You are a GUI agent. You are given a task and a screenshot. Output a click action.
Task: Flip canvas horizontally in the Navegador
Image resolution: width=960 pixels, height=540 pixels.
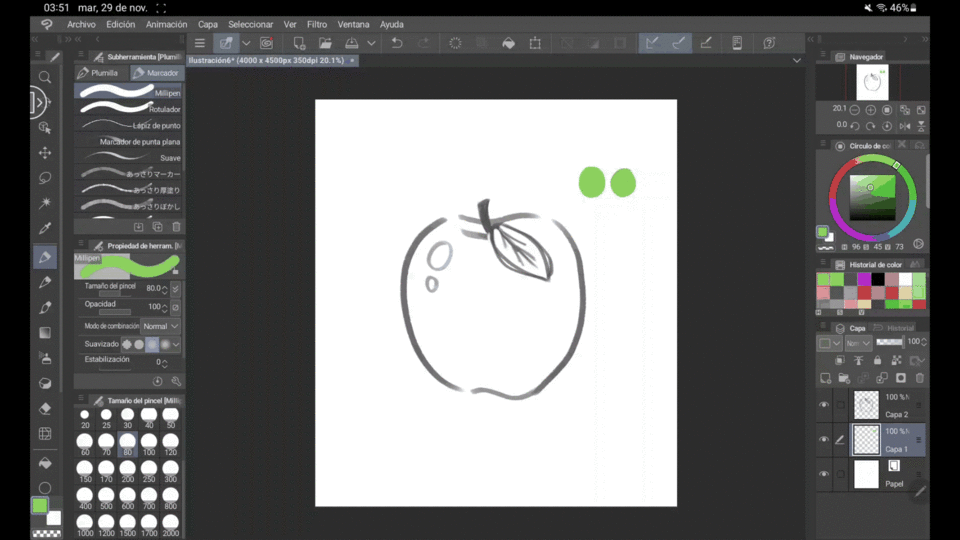[905, 126]
